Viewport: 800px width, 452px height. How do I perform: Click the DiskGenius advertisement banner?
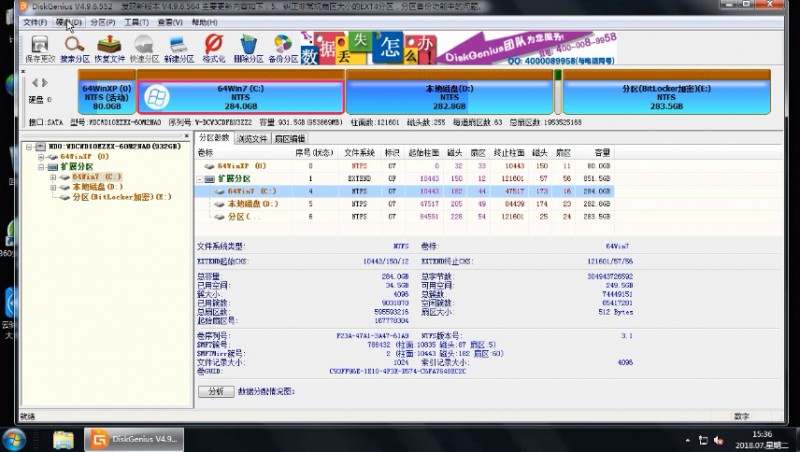[459, 48]
